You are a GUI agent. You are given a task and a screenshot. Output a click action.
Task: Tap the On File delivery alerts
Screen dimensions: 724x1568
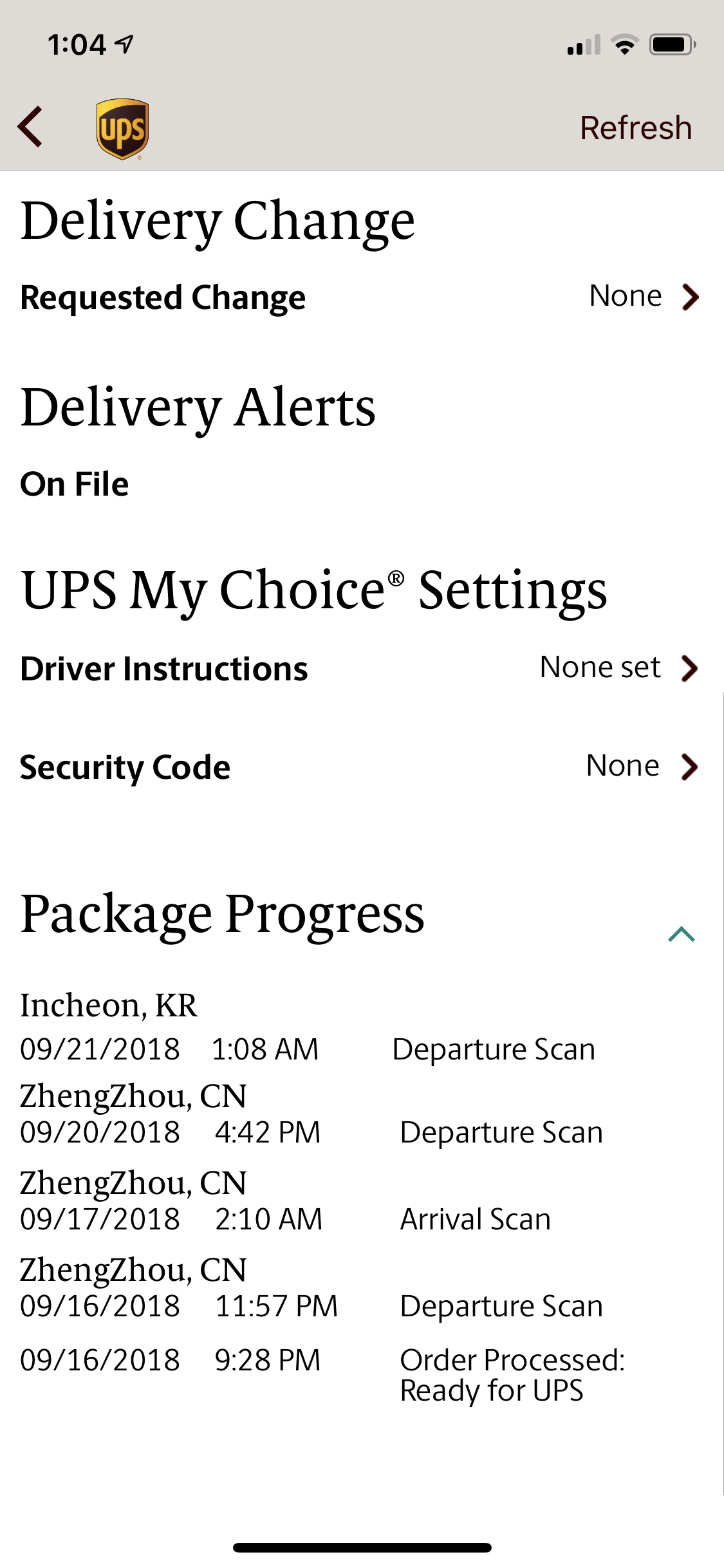[75, 484]
